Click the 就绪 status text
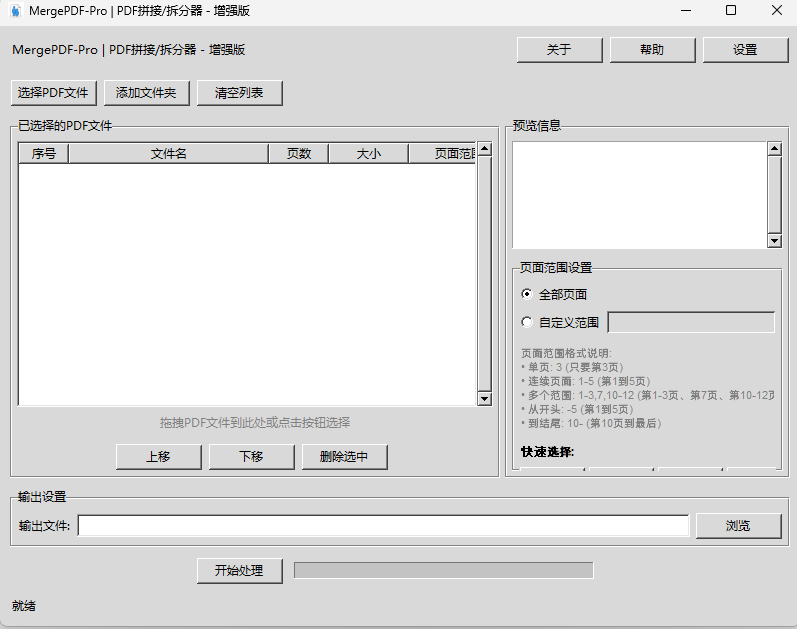The image size is (797, 629). click(x=24, y=606)
